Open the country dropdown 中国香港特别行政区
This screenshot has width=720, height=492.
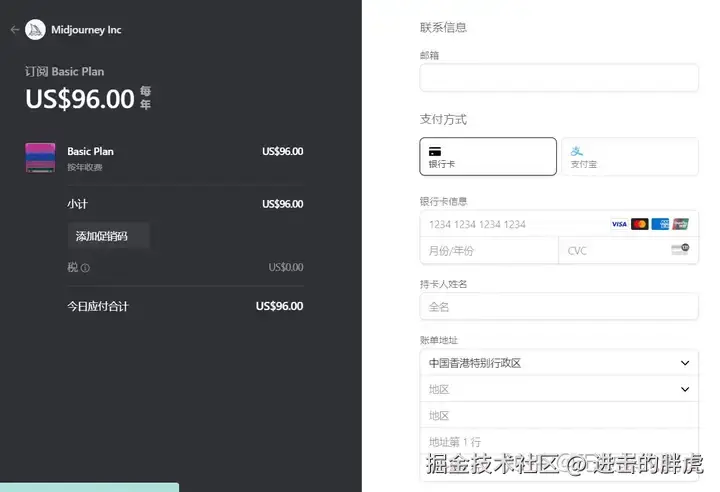(x=559, y=363)
